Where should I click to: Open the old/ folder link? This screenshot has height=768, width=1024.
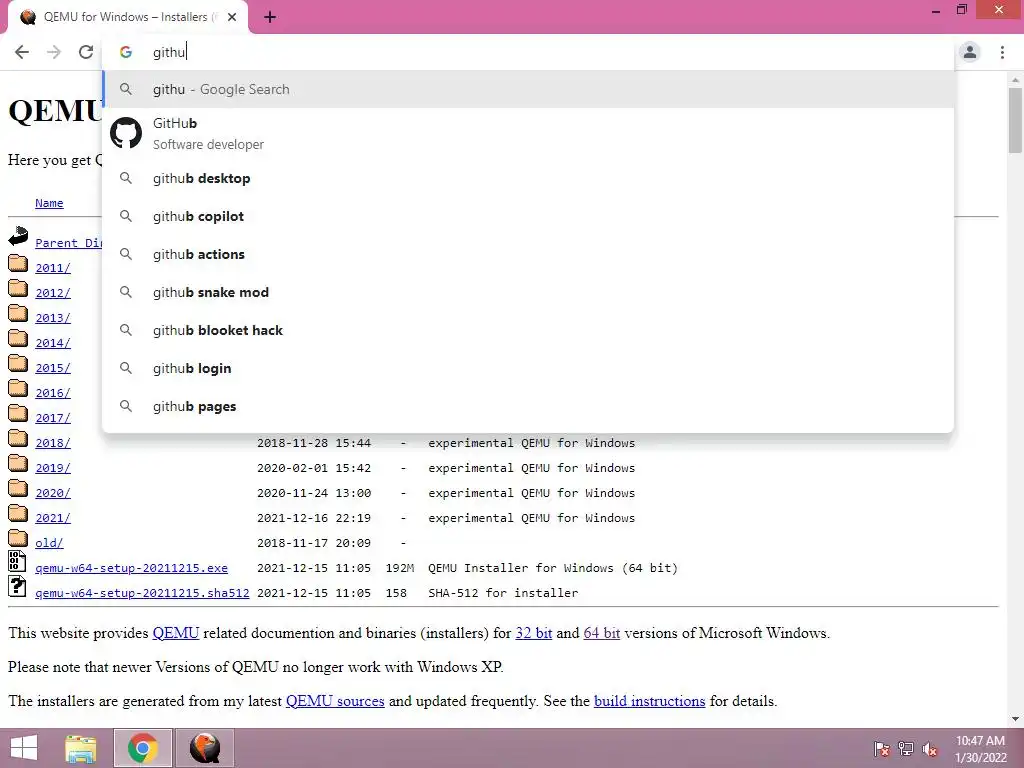pyautogui.click(x=49, y=543)
